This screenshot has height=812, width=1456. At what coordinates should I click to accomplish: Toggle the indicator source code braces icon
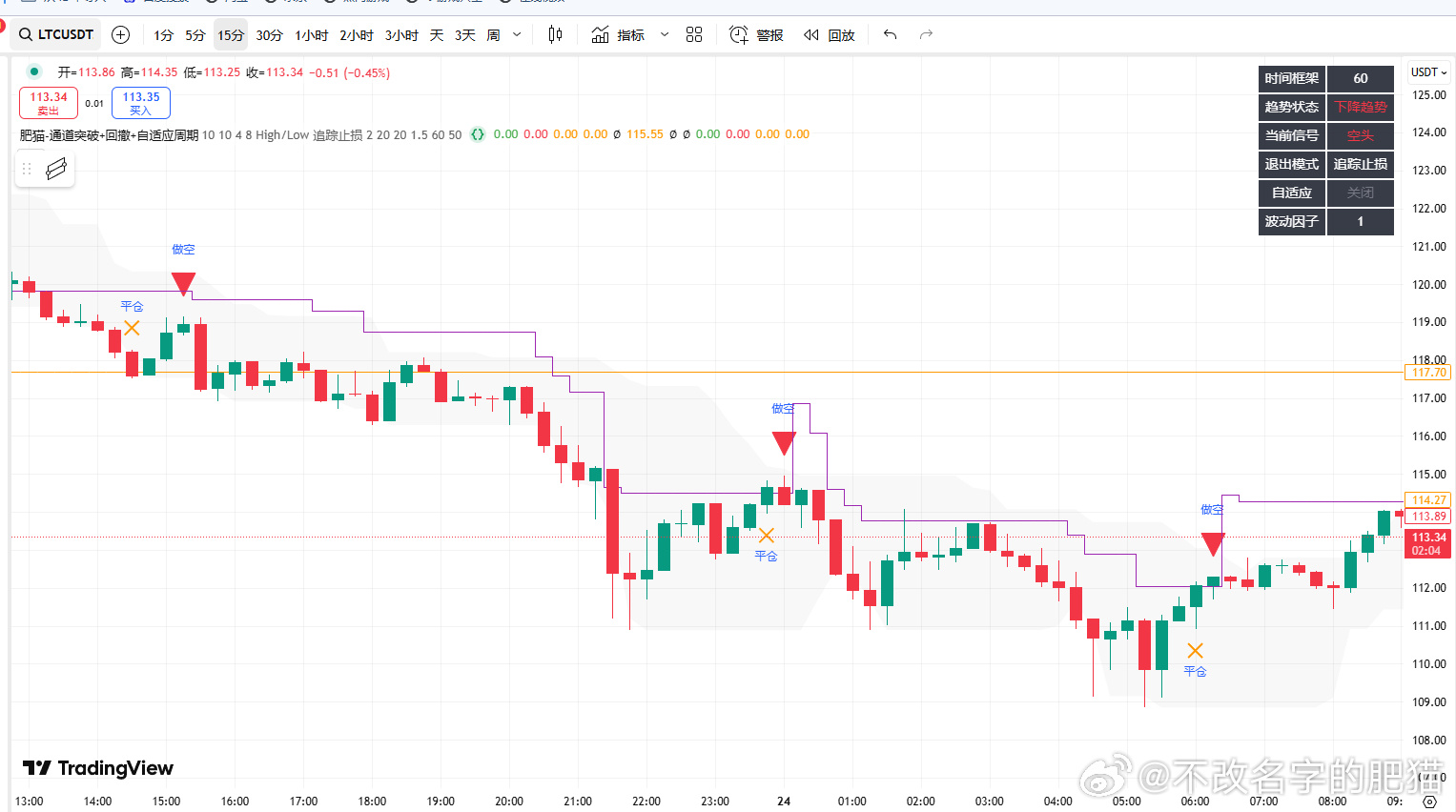coord(478,134)
